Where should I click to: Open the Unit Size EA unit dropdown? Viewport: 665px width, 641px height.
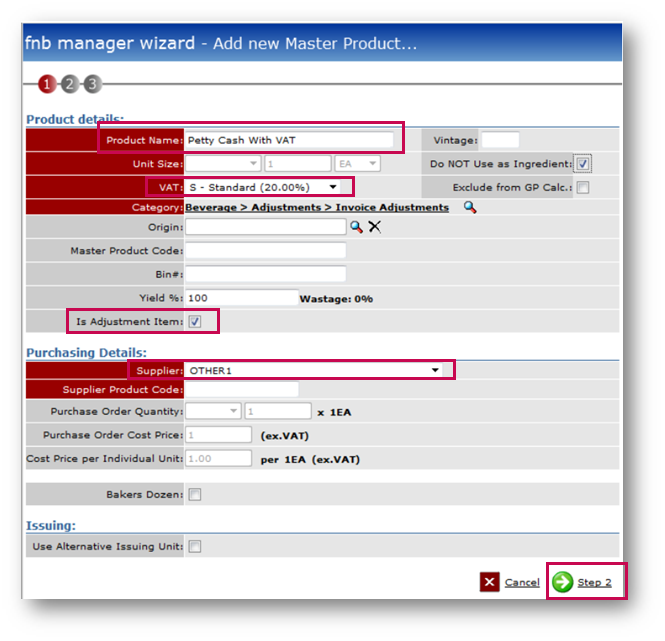coord(357,164)
